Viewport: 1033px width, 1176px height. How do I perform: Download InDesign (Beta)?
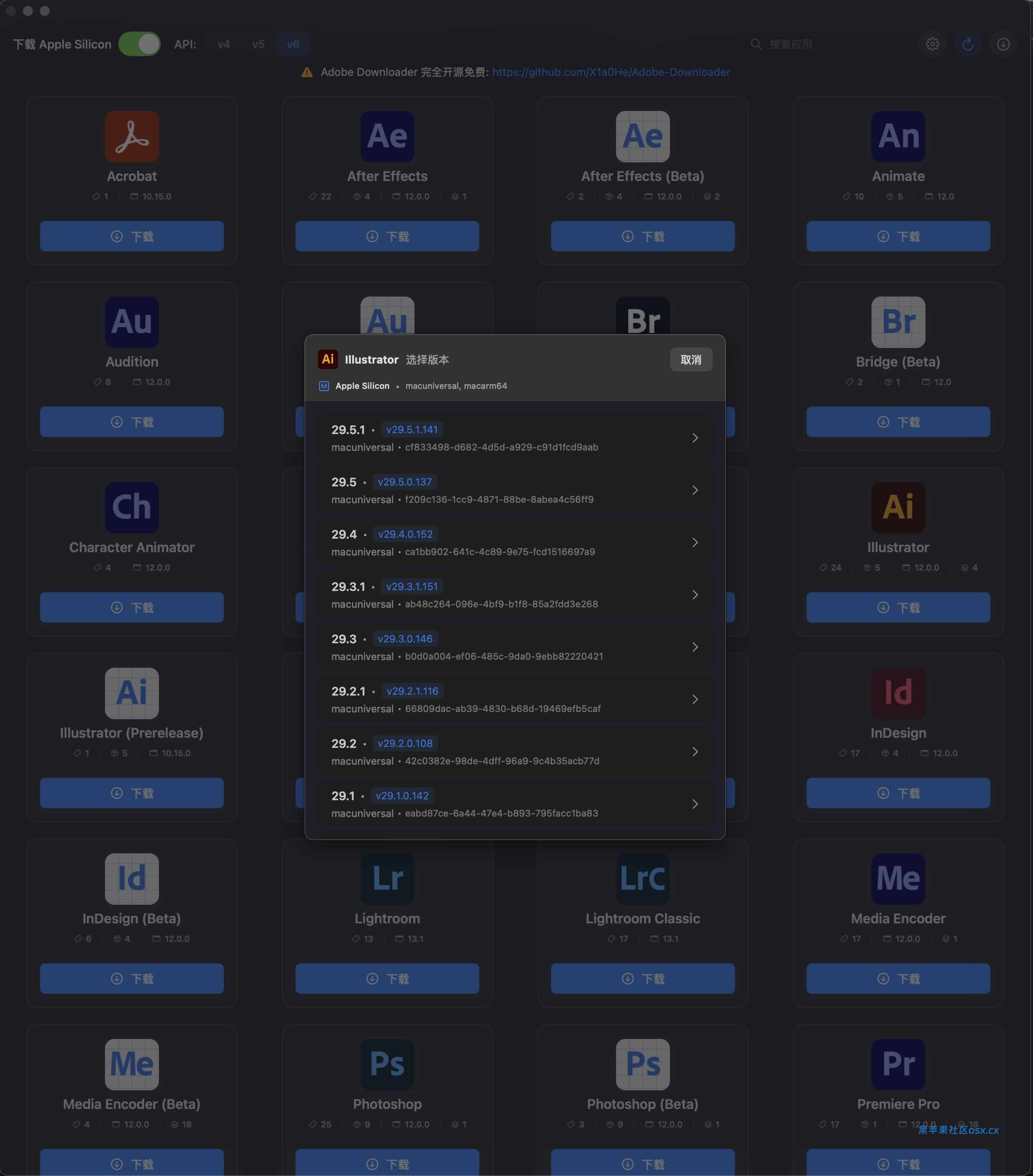click(132, 979)
